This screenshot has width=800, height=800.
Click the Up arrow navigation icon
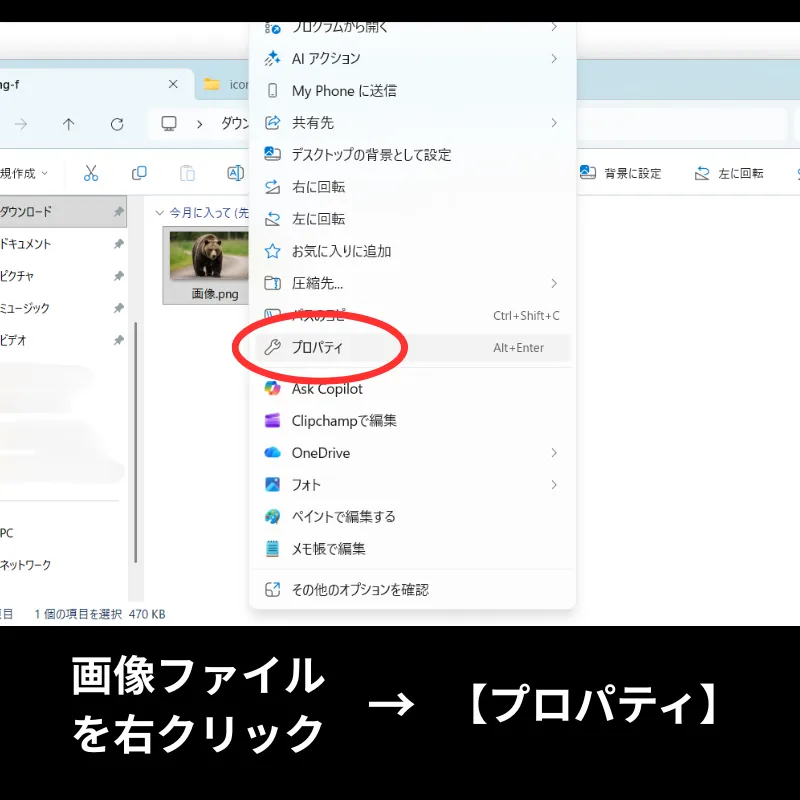click(68, 124)
